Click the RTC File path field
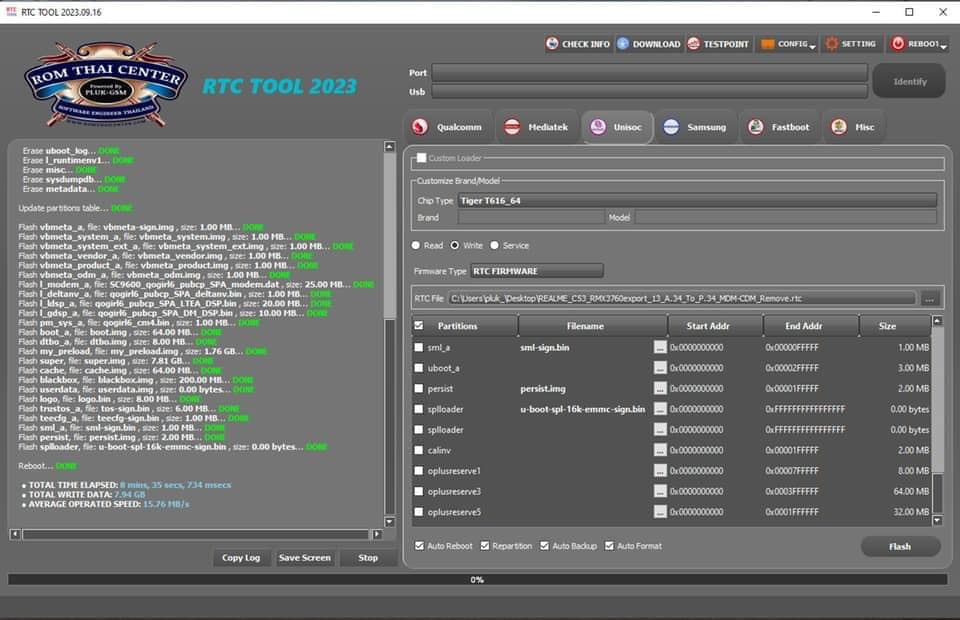 click(682, 299)
